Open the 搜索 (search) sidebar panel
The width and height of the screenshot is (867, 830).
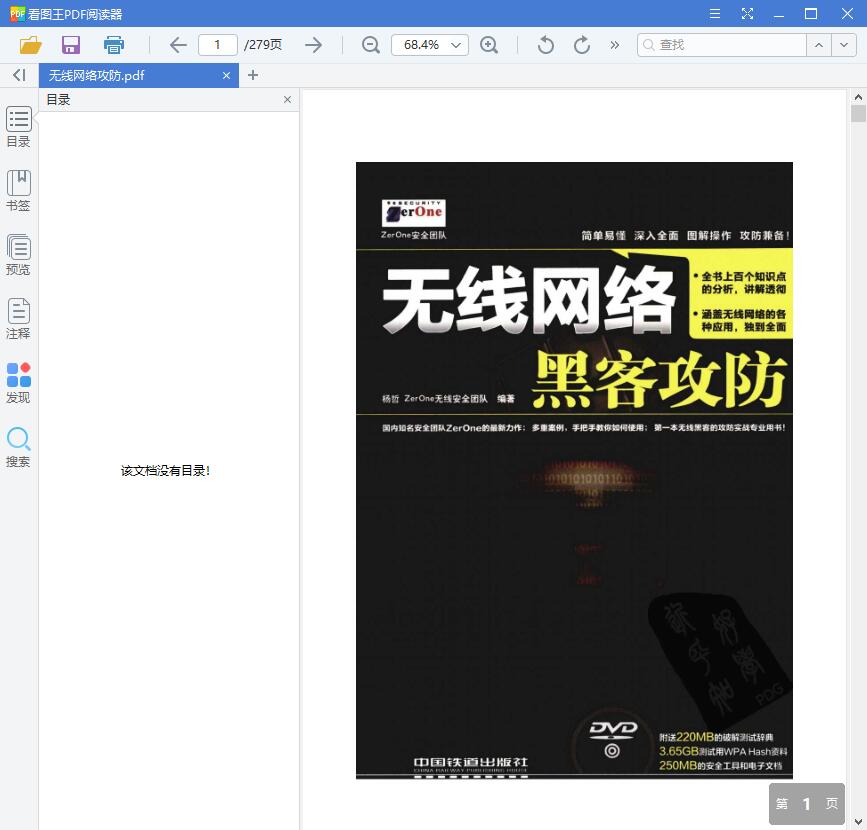click(19, 447)
